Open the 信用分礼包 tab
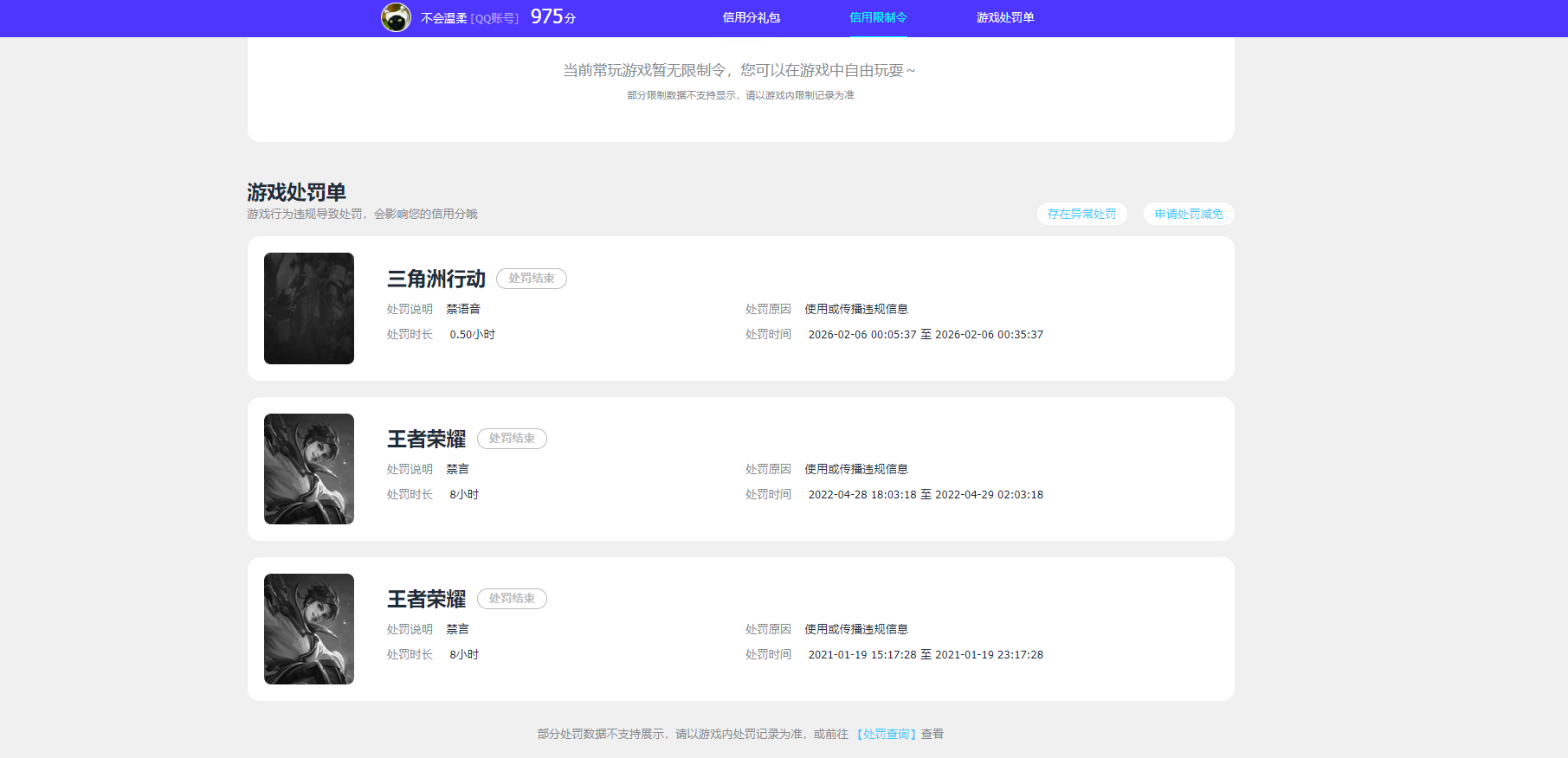 pos(752,17)
